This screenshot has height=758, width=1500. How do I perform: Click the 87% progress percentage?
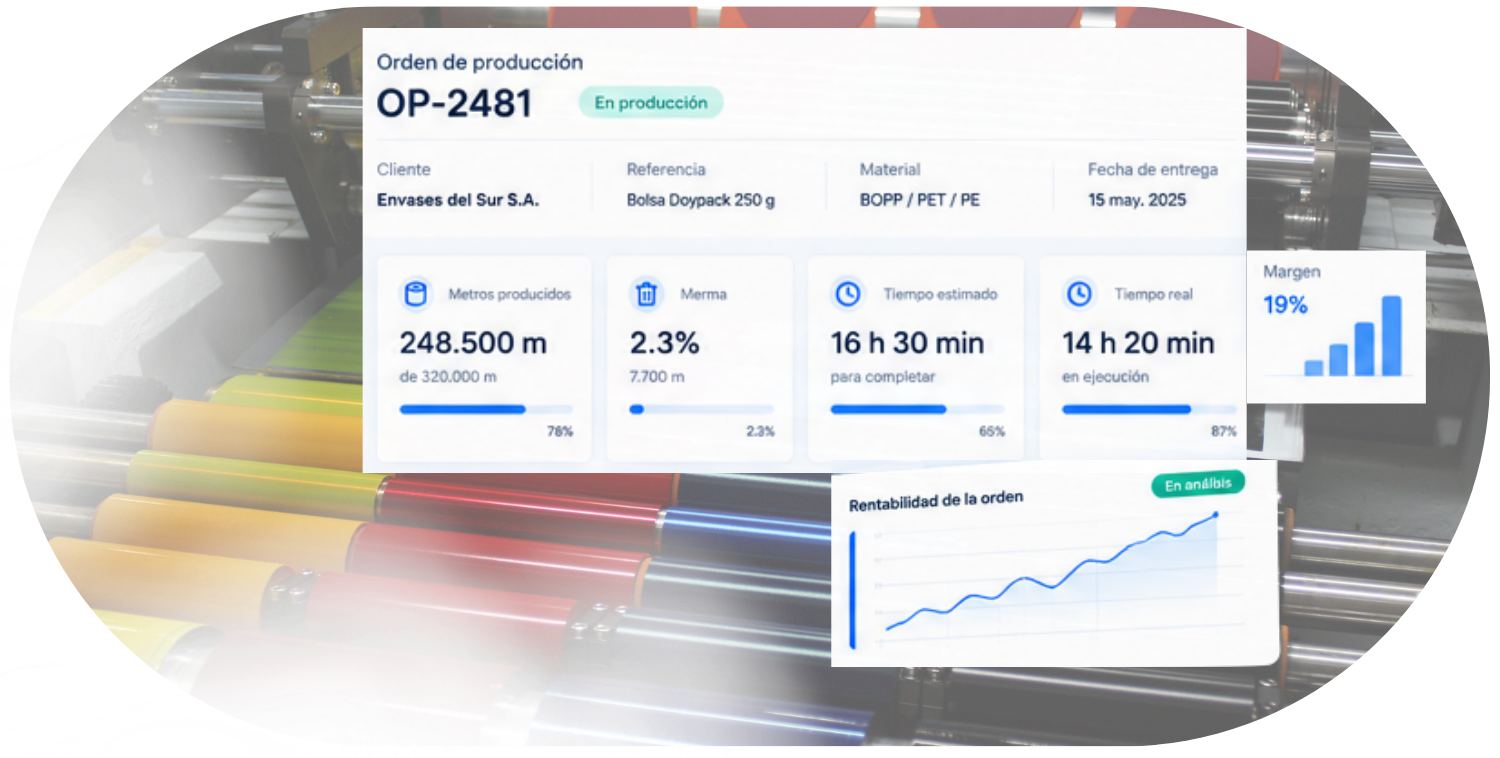tap(1224, 431)
